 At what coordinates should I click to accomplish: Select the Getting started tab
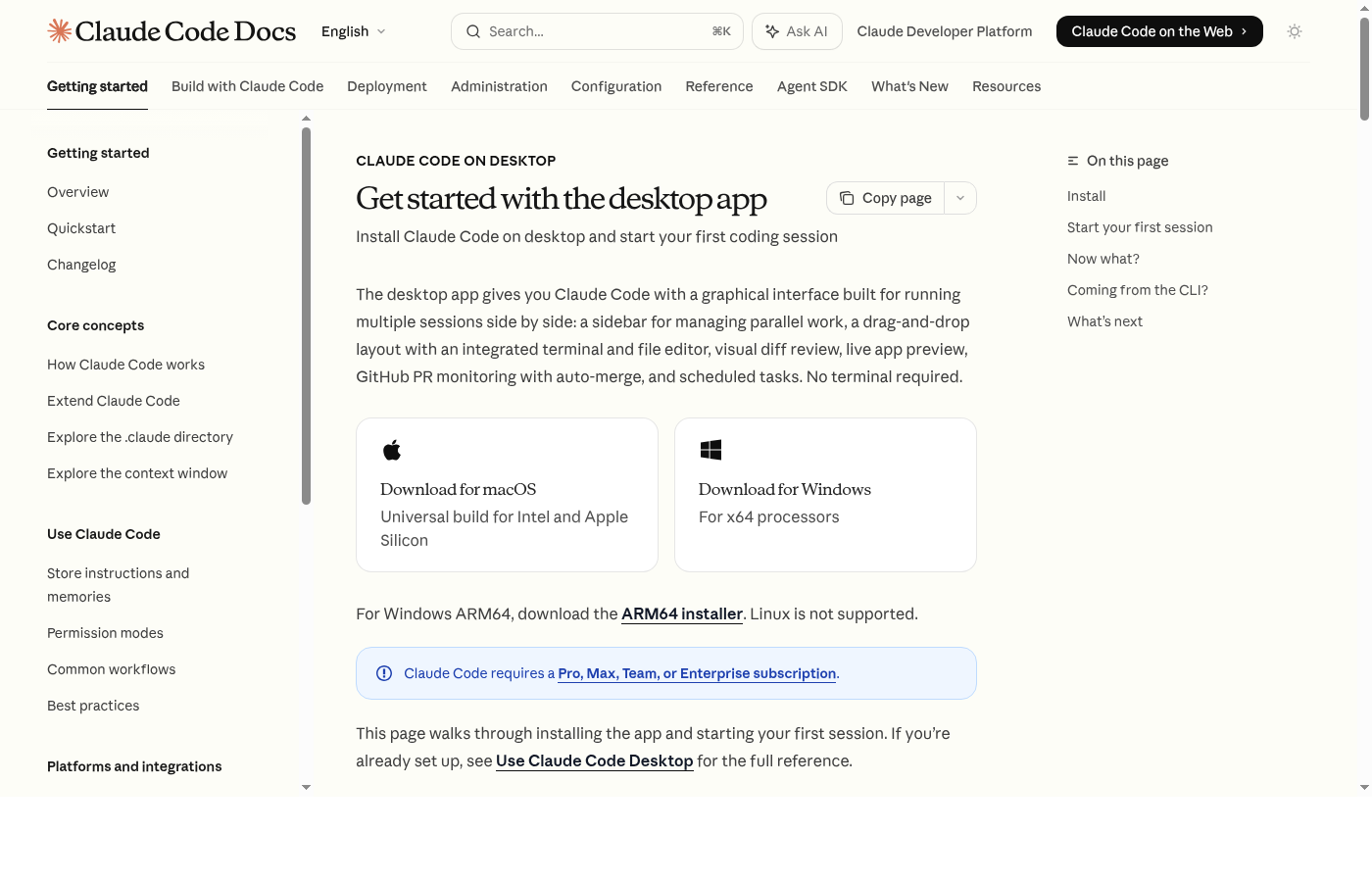click(97, 86)
